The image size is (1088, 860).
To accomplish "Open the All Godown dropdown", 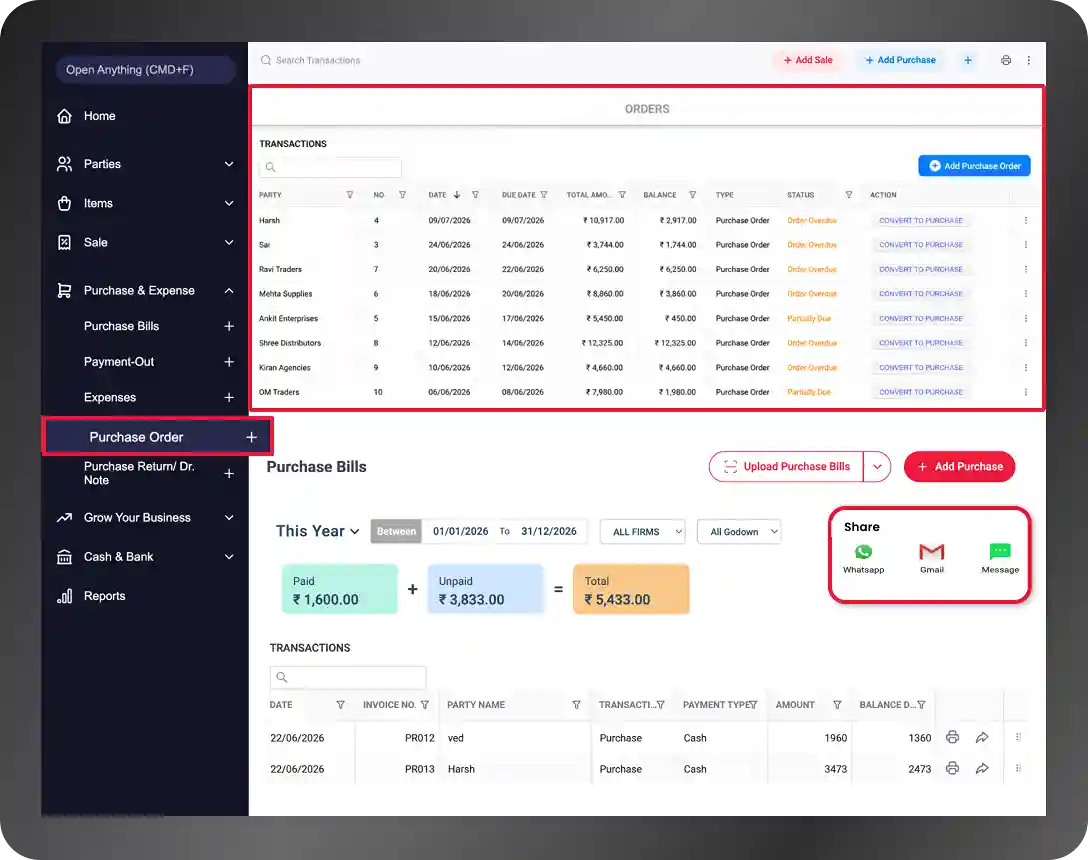I will click(x=739, y=532).
